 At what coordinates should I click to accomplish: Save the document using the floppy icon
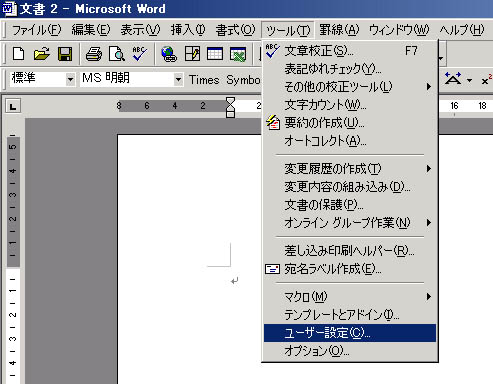65,54
